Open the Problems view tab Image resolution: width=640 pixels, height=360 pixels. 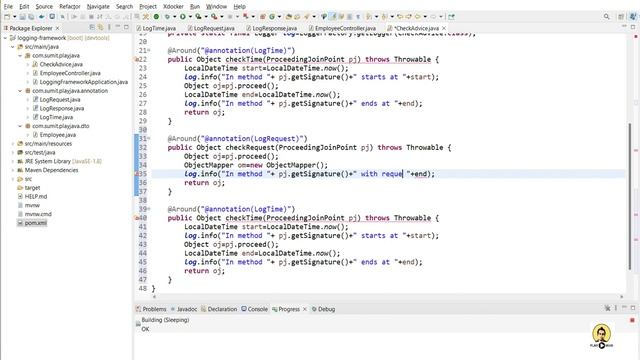click(151, 309)
